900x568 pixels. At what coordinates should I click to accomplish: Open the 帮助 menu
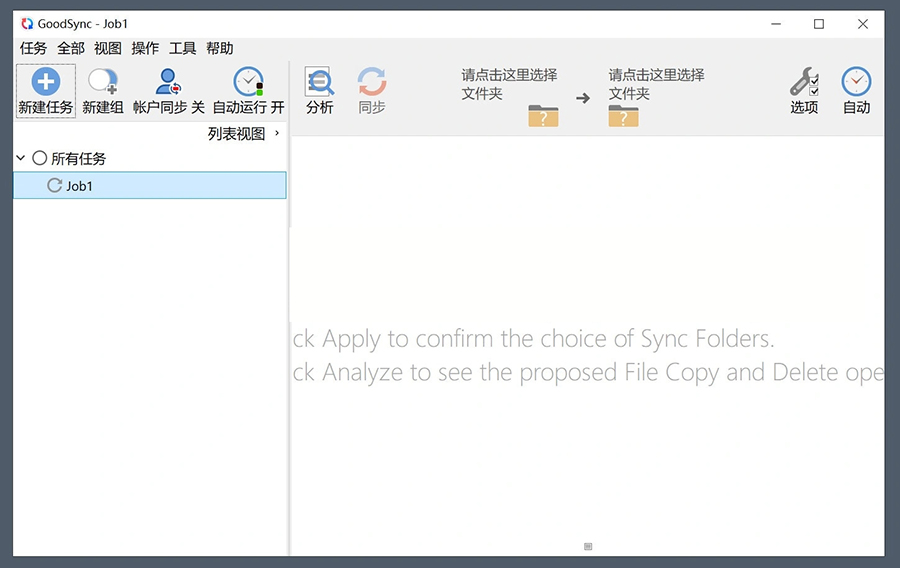coord(220,48)
